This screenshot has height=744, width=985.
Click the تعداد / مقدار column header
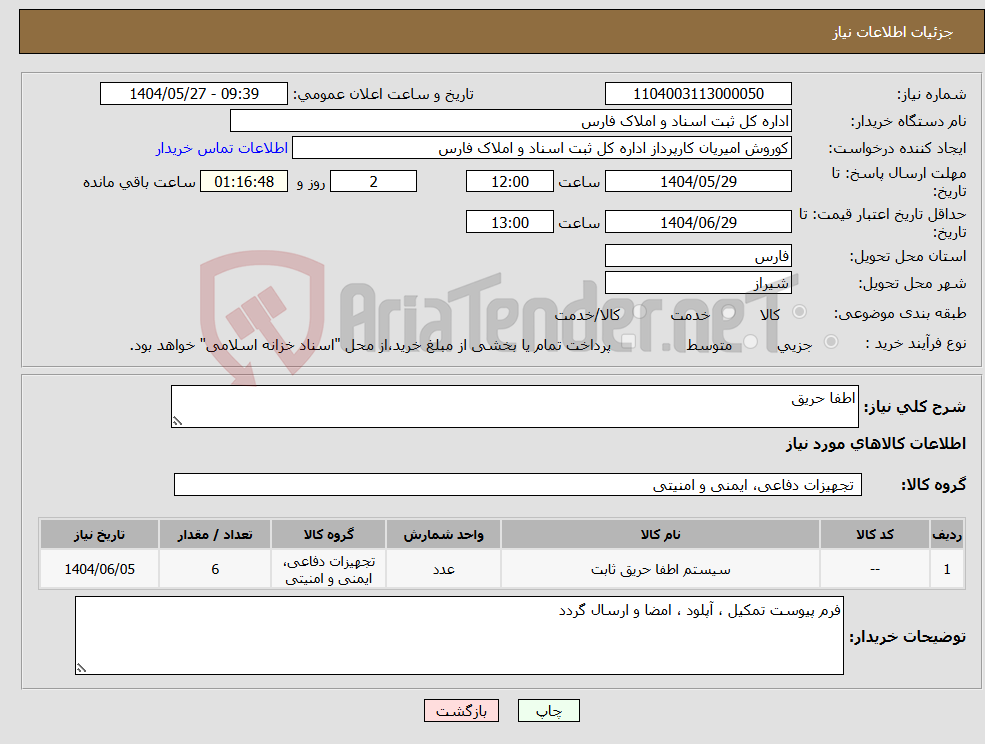coord(215,534)
